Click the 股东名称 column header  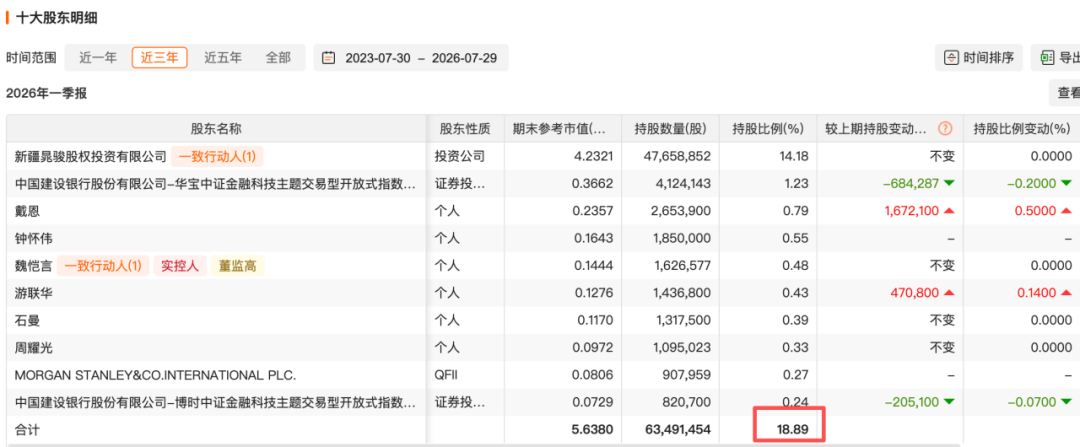[216, 128]
